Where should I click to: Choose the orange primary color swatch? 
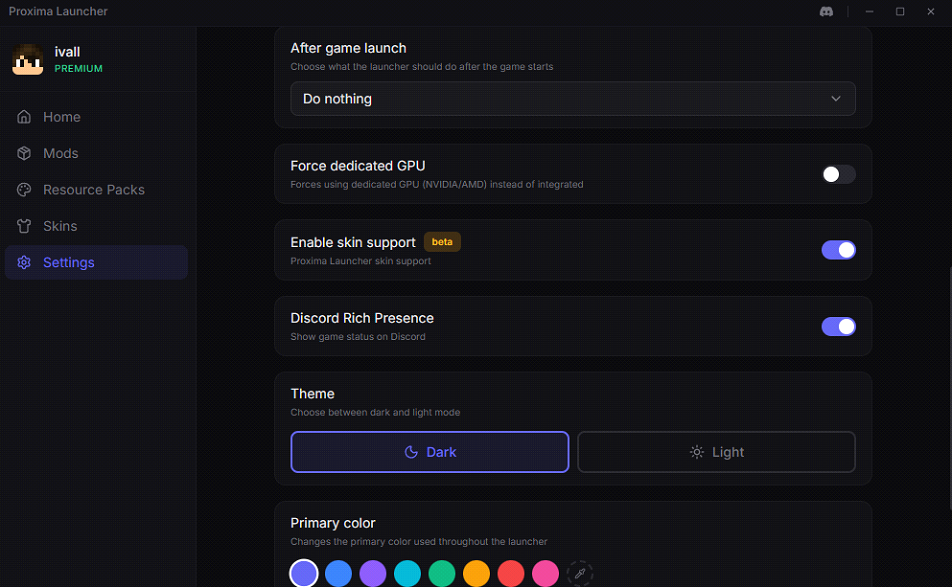click(477, 573)
